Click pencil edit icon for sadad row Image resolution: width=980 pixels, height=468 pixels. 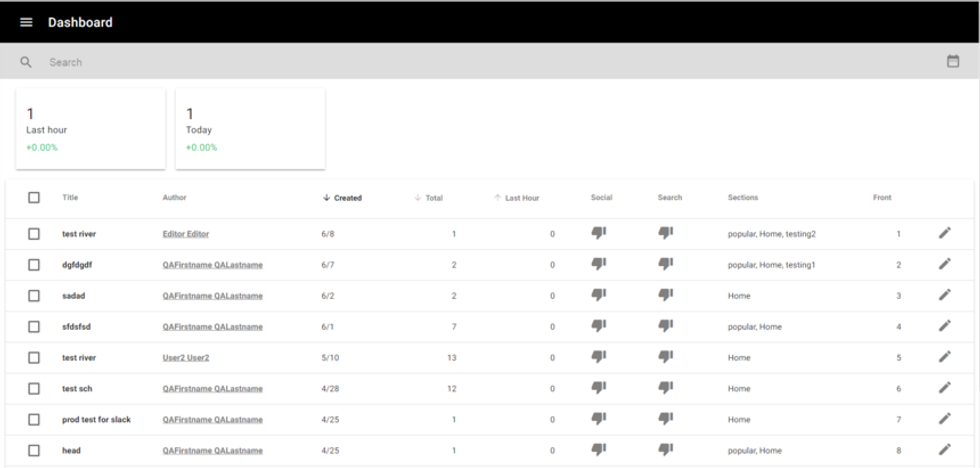pyautogui.click(x=944, y=296)
